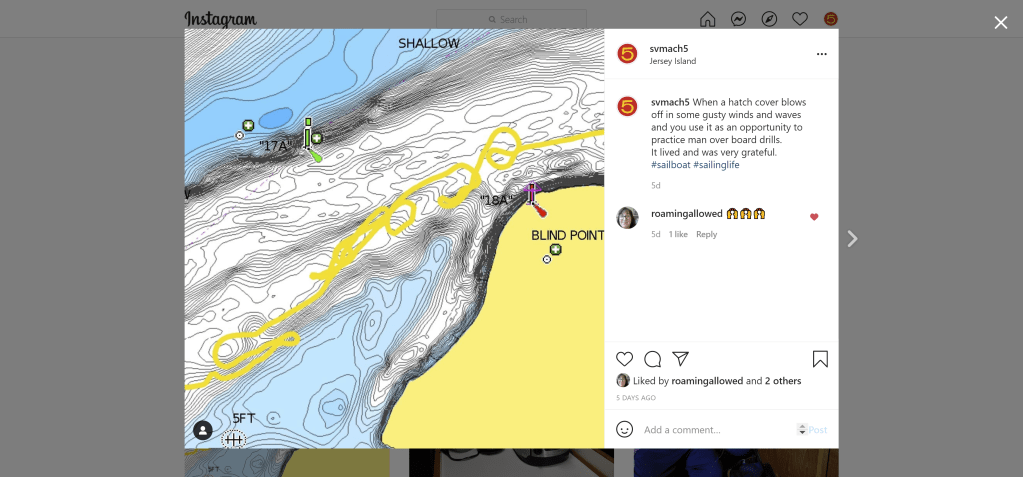Image resolution: width=1023 pixels, height=477 pixels.
Task: Click the tagged people icon on the photo
Action: pyautogui.click(x=203, y=431)
